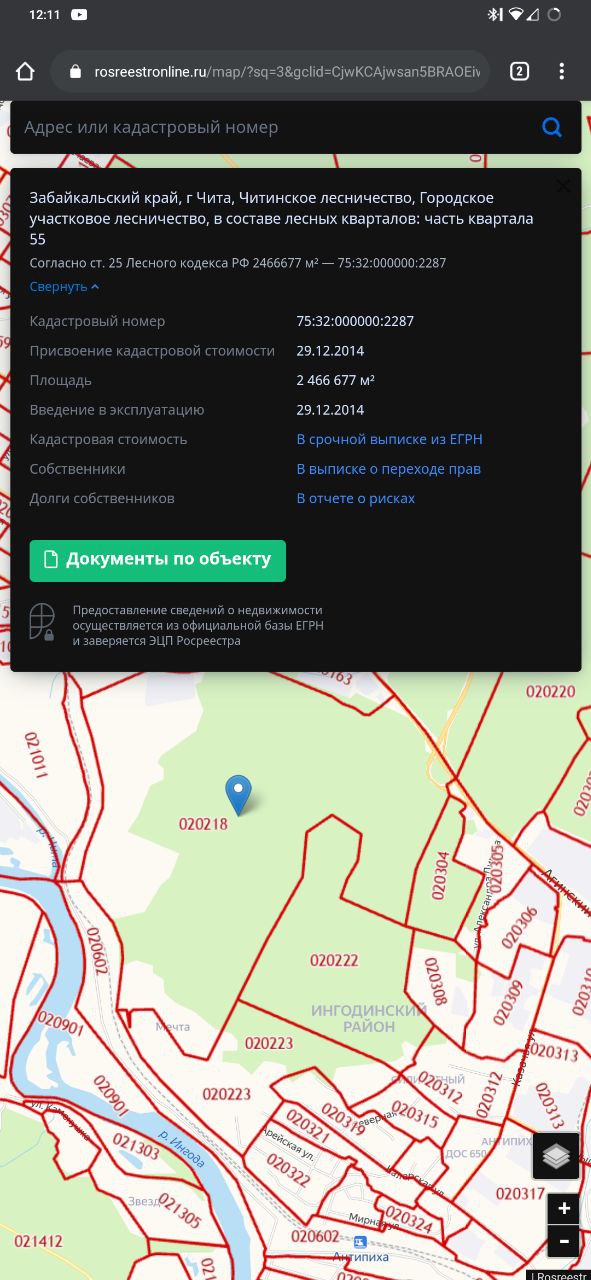The height and width of the screenshot is (1280, 591).
Task: Tap the Антипиха station icon
Action: coord(360,1241)
